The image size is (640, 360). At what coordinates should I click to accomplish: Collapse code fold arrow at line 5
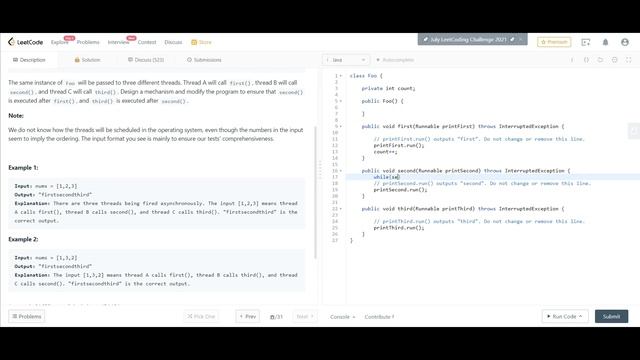(341, 101)
